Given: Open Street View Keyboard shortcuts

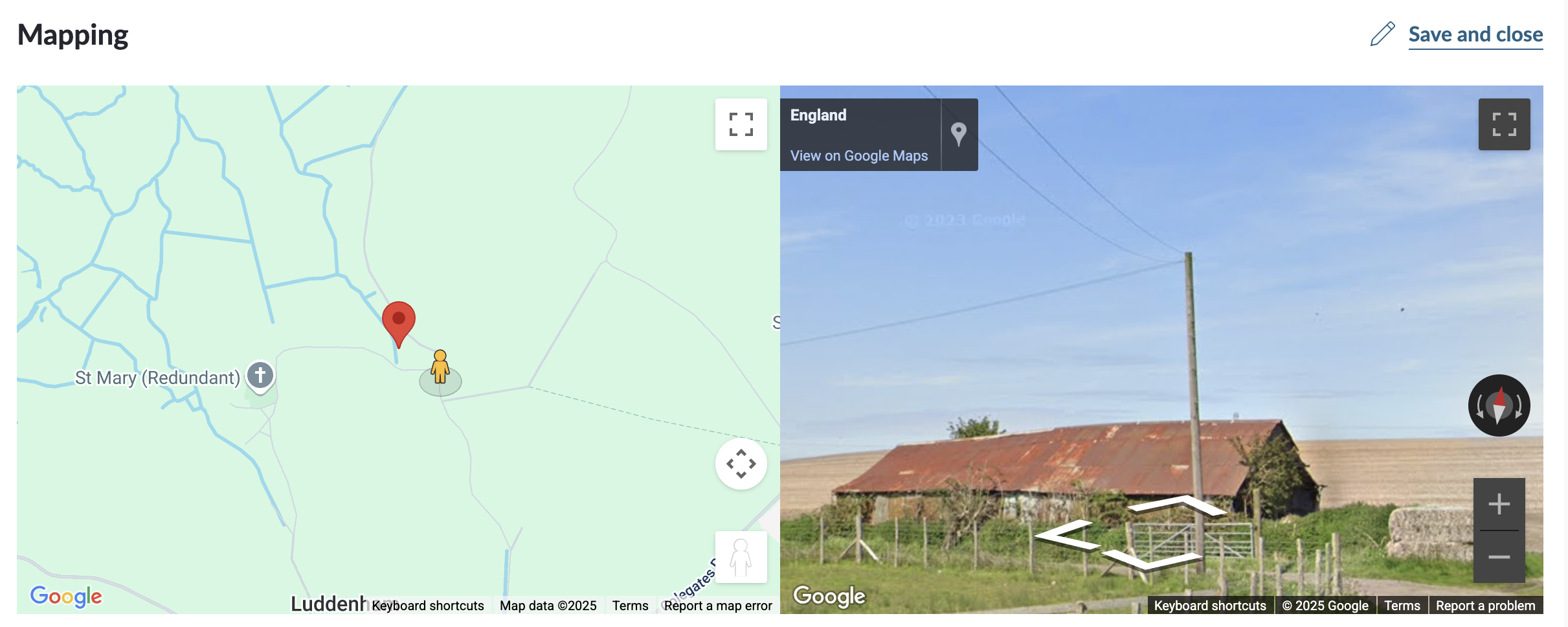Looking at the screenshot, I should coord(1210,606).
